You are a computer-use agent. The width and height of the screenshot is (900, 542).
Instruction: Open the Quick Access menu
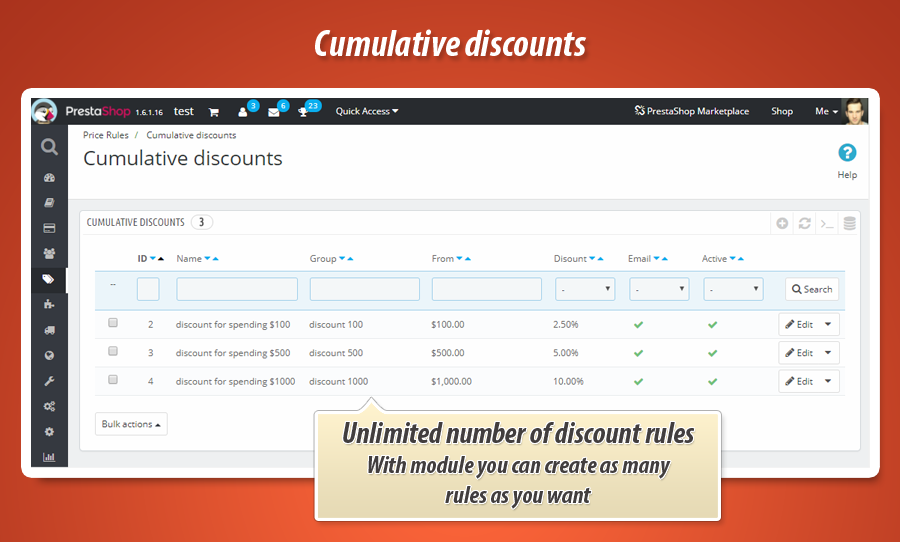click(x=366, y=111)
